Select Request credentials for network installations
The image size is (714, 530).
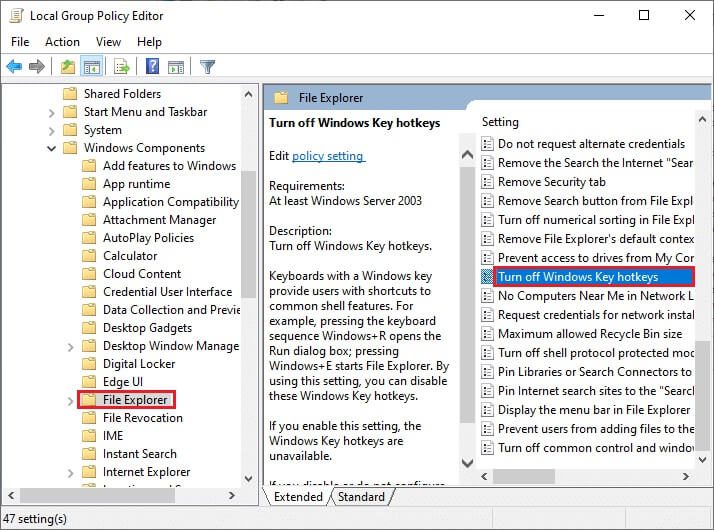click(596, 315)
